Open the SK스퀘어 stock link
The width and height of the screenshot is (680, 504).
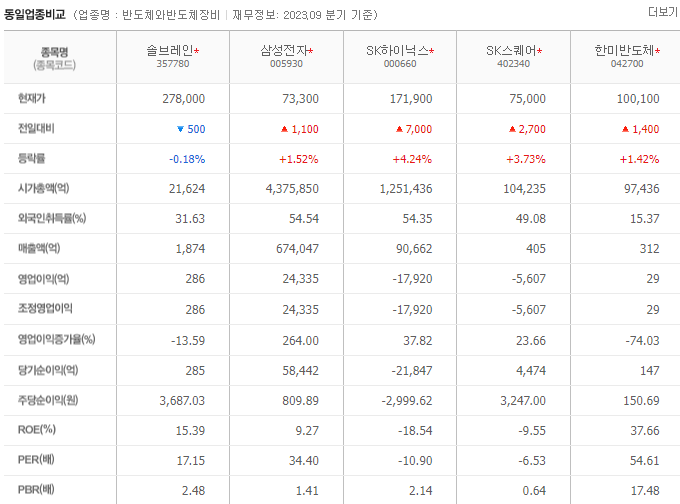[x=511, y=51]
